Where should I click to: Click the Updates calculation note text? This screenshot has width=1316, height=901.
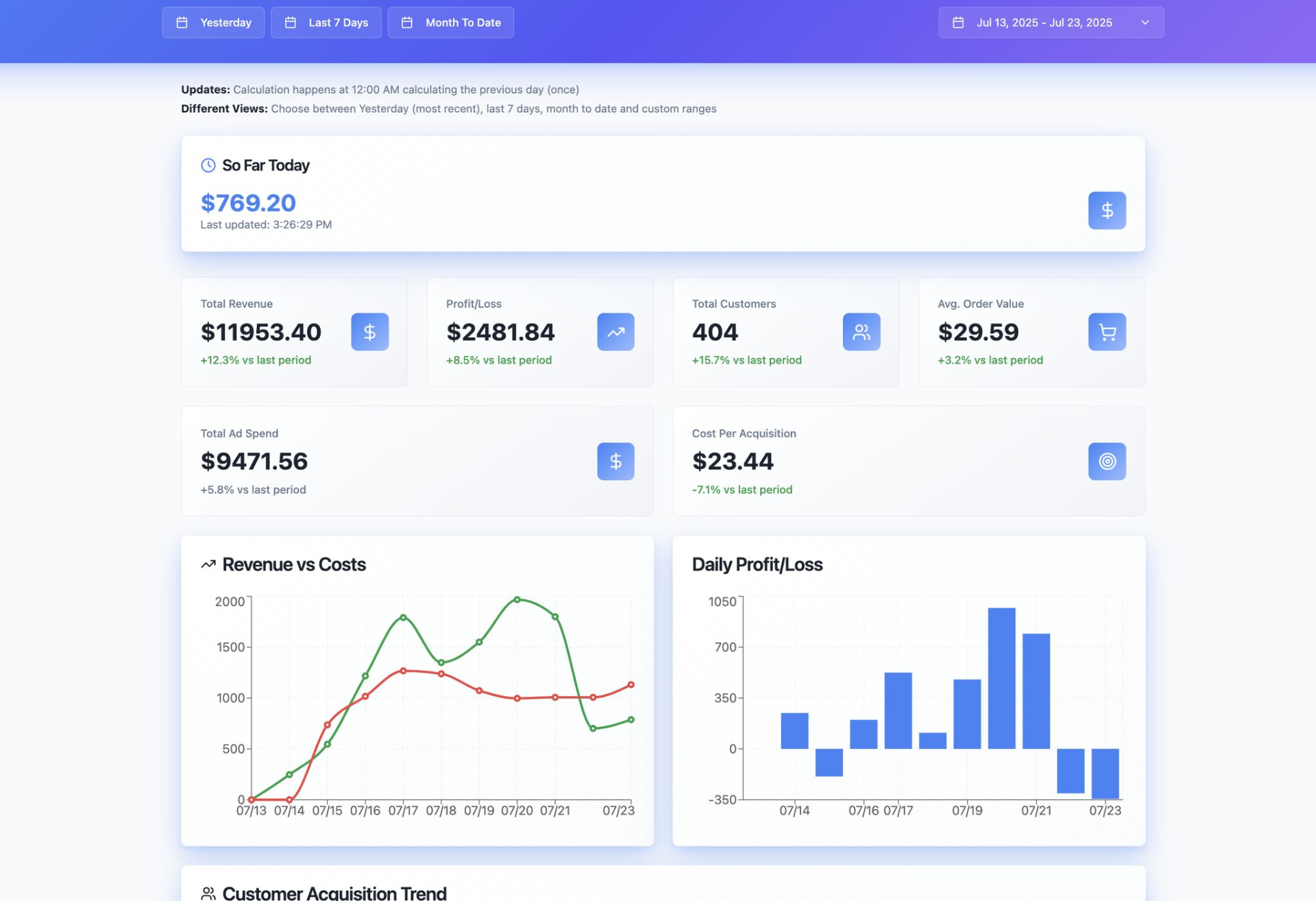[380, 90]
